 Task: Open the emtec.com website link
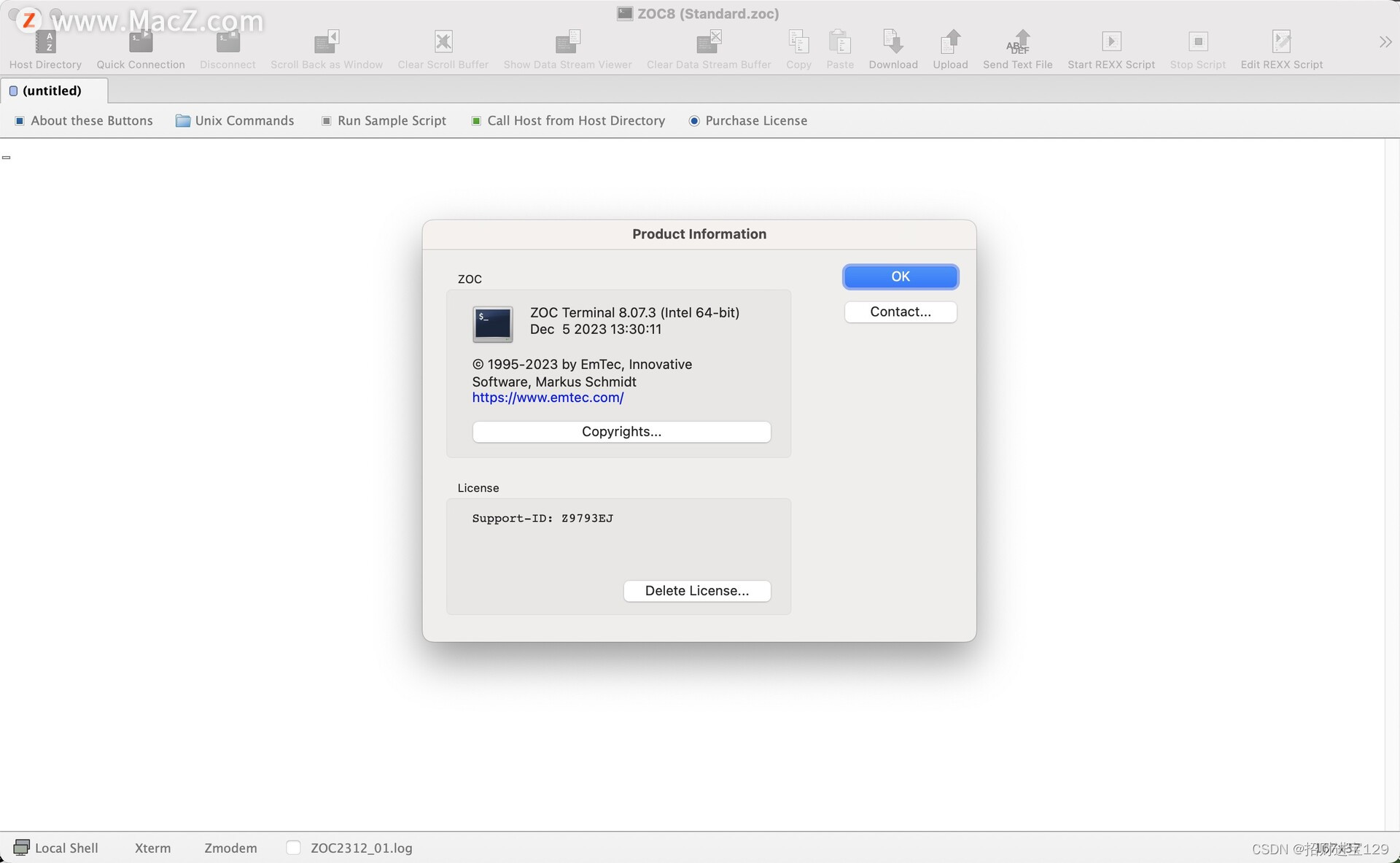548,398
